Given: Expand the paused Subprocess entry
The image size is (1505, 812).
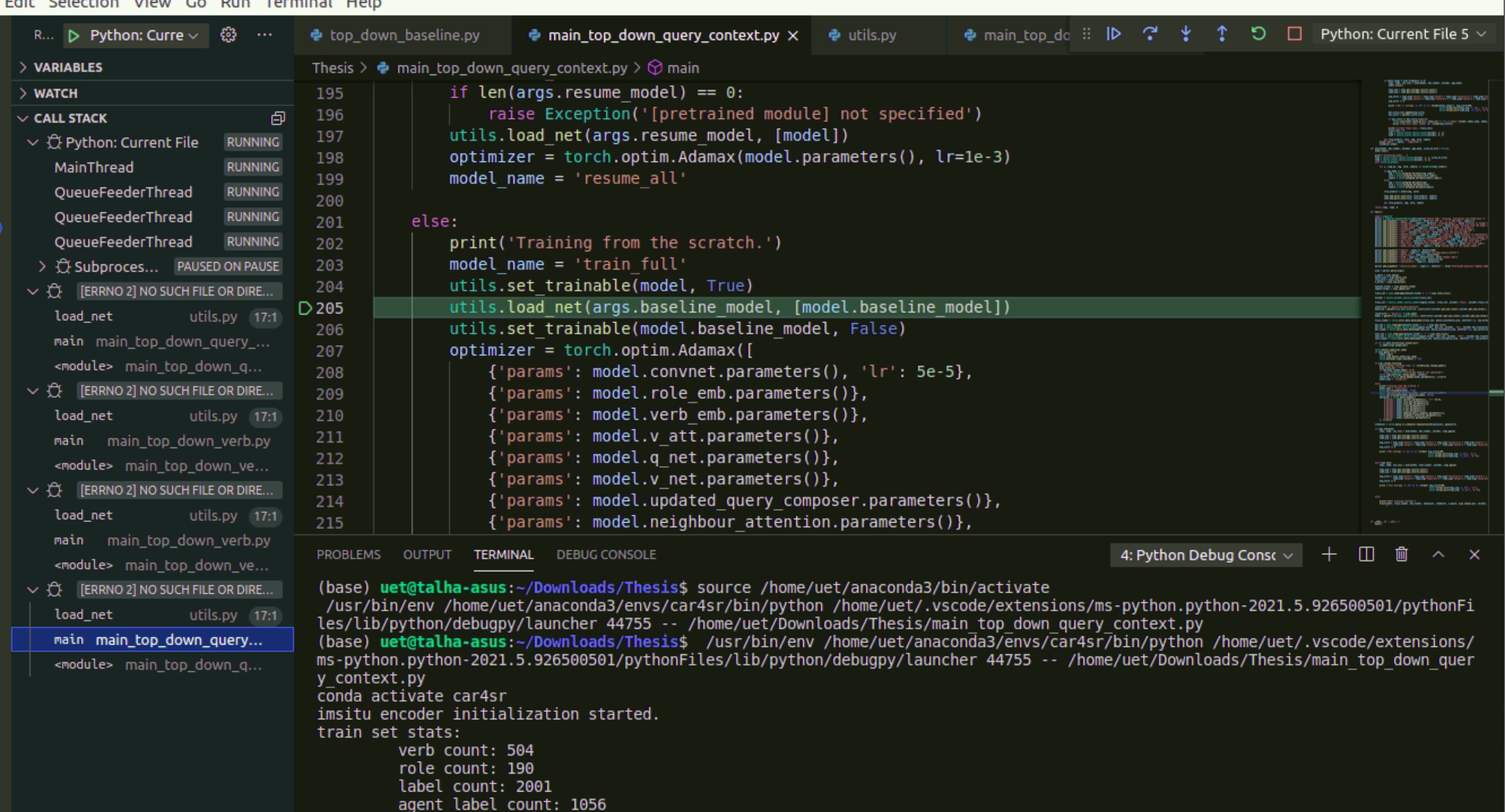Looking at the screenshot, I should point(43,267).
